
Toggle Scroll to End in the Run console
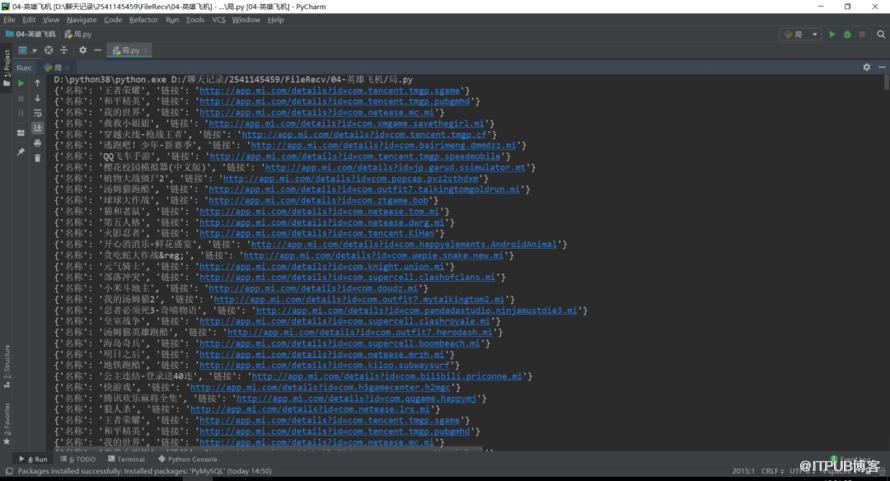pos(37,127)
